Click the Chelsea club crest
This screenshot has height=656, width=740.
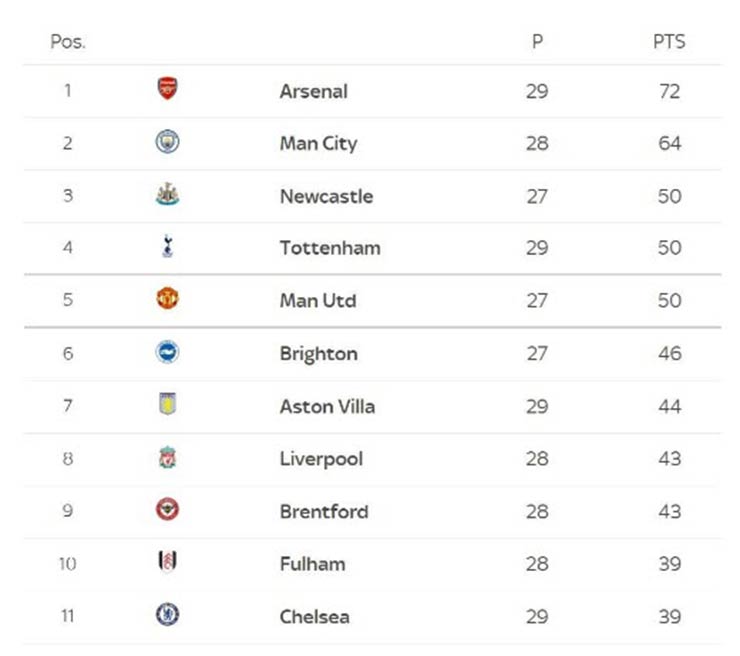point(167,615)
